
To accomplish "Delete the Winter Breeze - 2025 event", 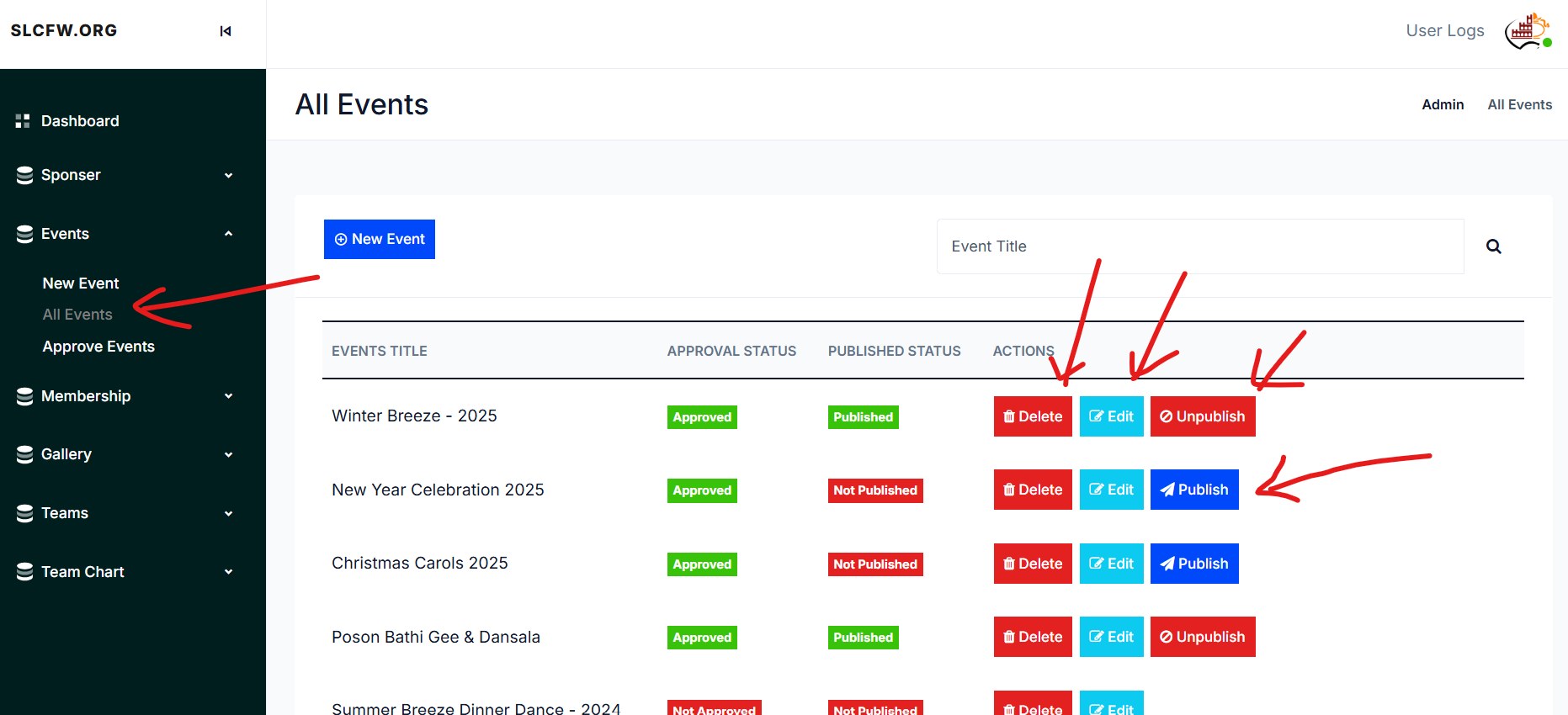I will 1033,416.
